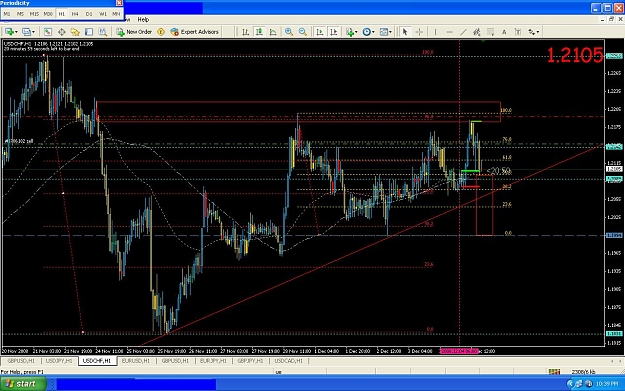Click the large red 1.2105 price label
625x391 pixels.
point(575,55)
